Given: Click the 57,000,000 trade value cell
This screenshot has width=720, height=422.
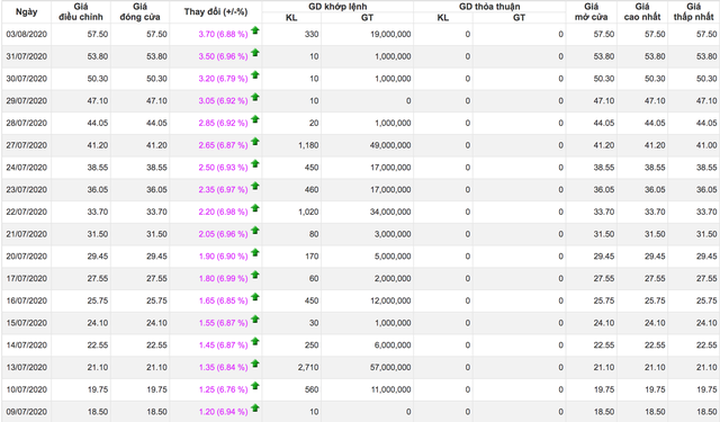Looking at the screenshot, I should click(385, 369).
